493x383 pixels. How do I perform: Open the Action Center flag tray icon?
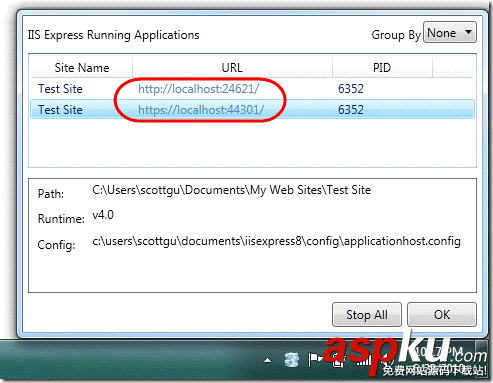[x=315, y=360]
